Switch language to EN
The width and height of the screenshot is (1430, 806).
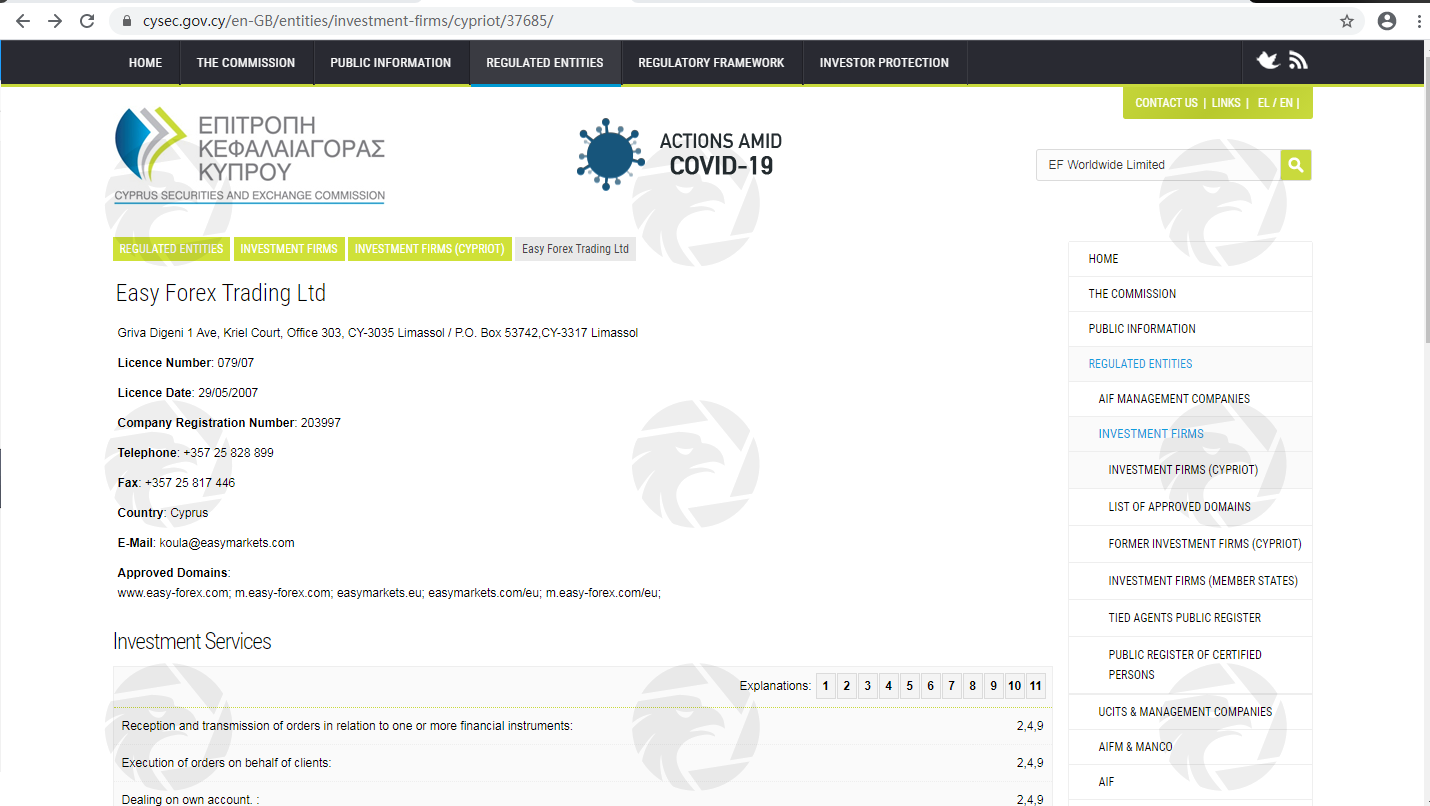(x=1286, y=103)
